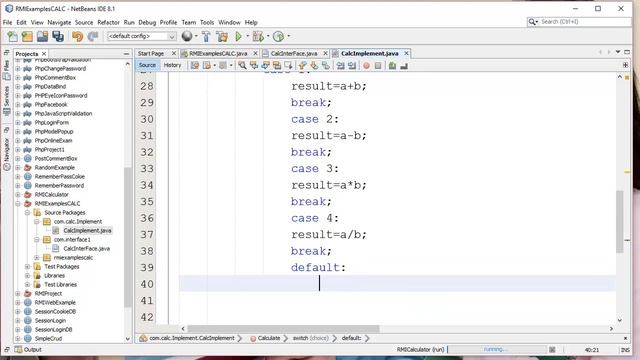Close the Projects panel

tap(44, 54)
